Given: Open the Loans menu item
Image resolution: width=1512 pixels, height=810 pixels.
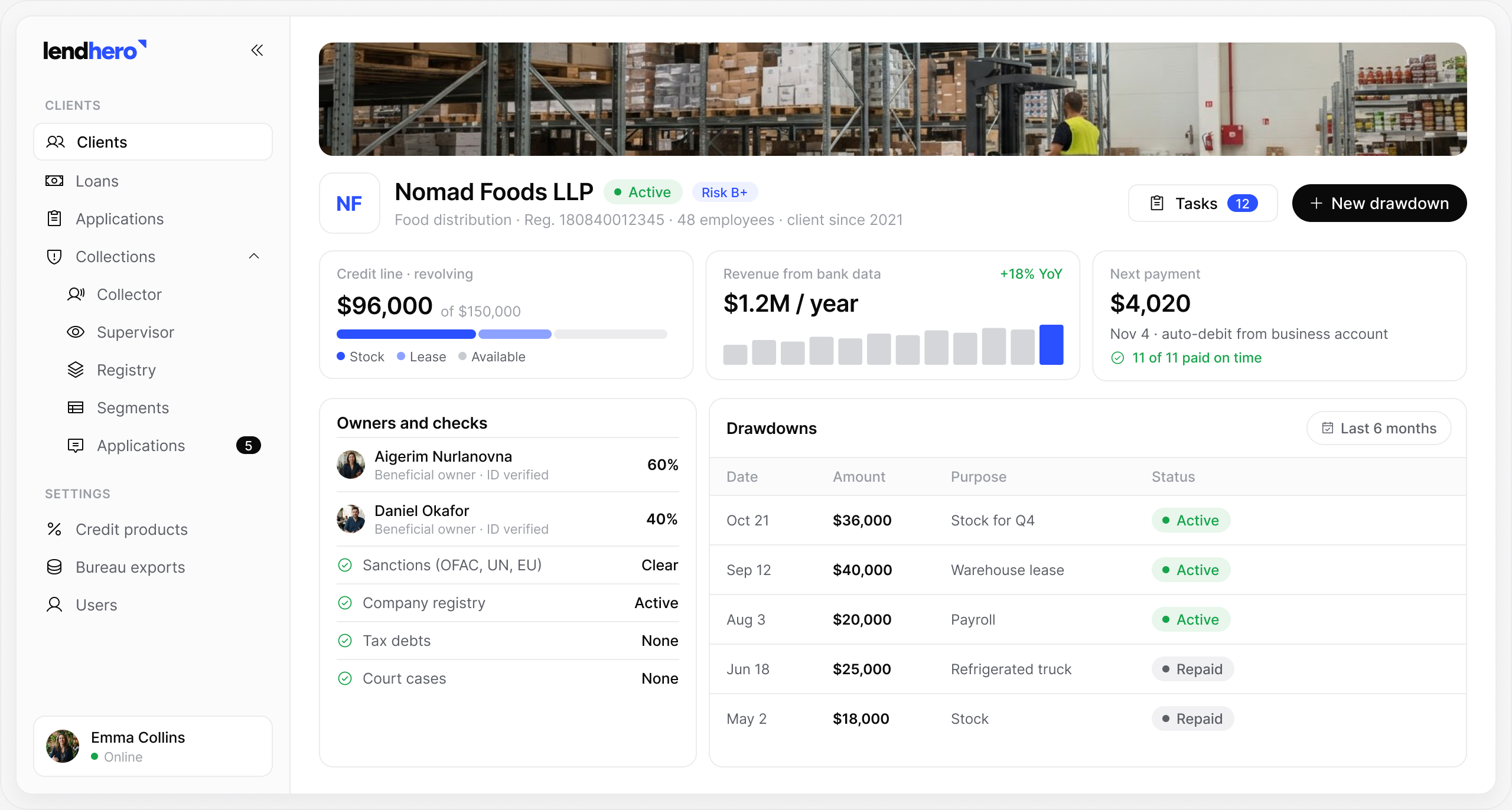Looking at the screenshot, I should [153, 181].
